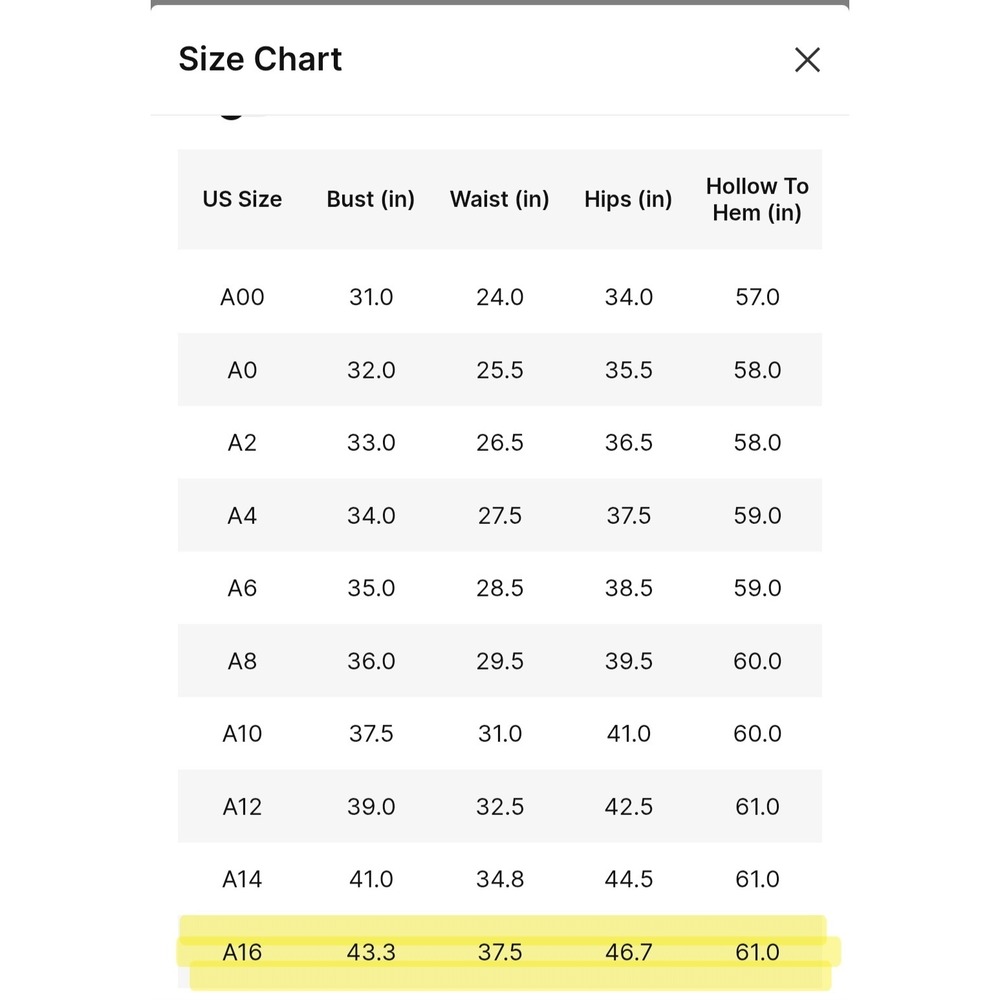This screenshot has height=1000, width=1000.
Task: Click the Bust (in) column header
Action: (x=371, y=199)
